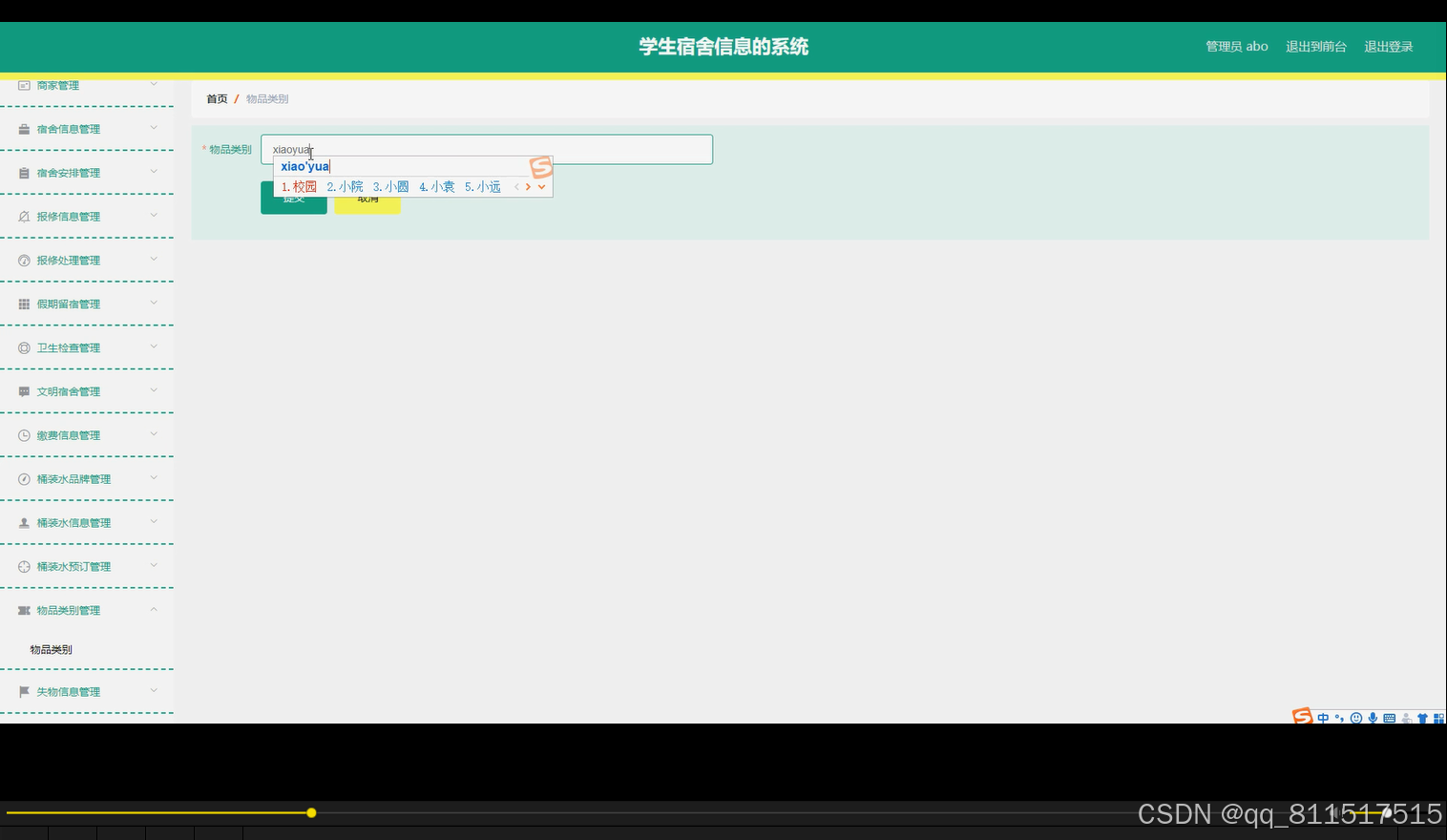1447x840 pixels.
Task: Click the 失物信息管理 flag icon
Action: point(24,692)
